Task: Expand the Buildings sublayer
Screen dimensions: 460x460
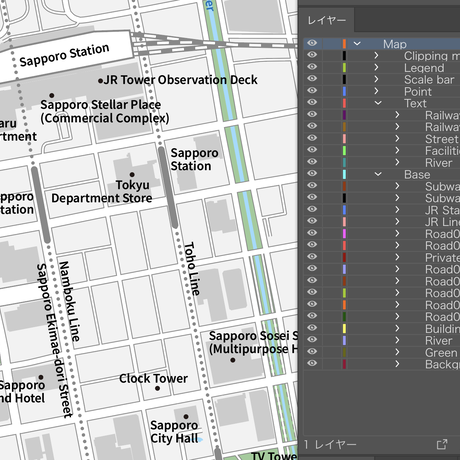Action: click(397, 328)
